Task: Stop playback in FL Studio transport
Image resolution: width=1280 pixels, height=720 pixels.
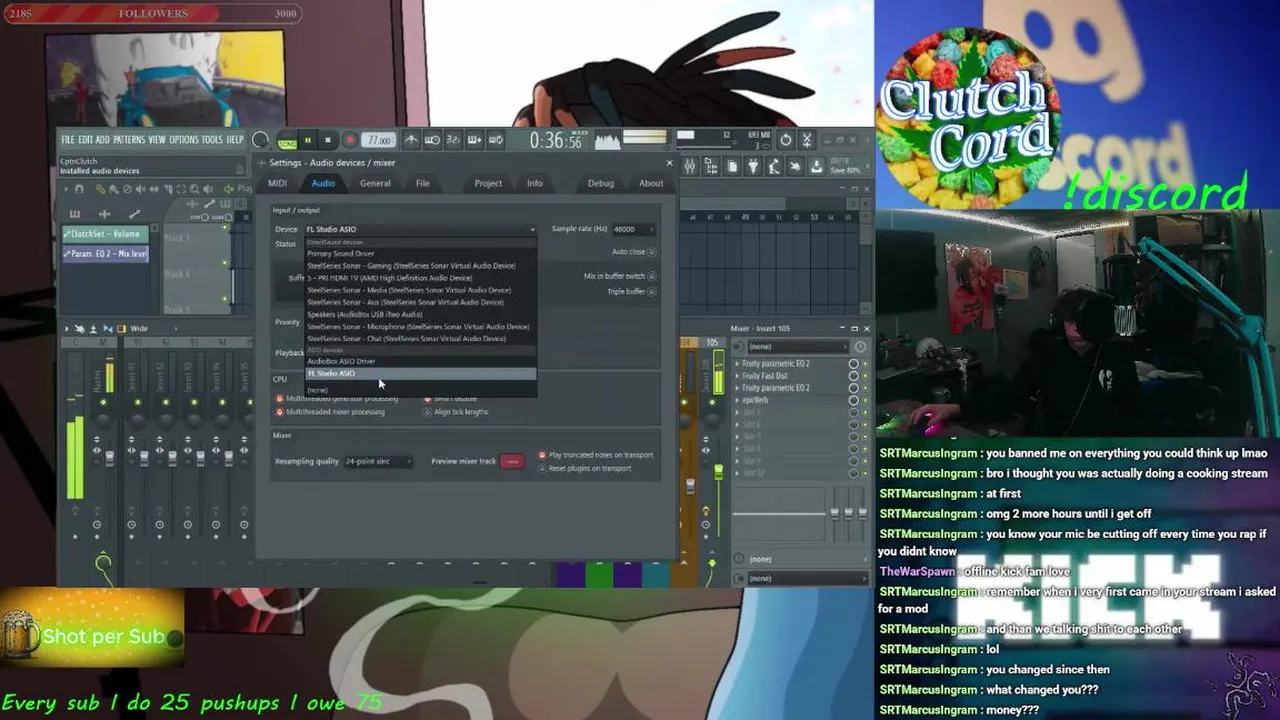Action: 327,141
